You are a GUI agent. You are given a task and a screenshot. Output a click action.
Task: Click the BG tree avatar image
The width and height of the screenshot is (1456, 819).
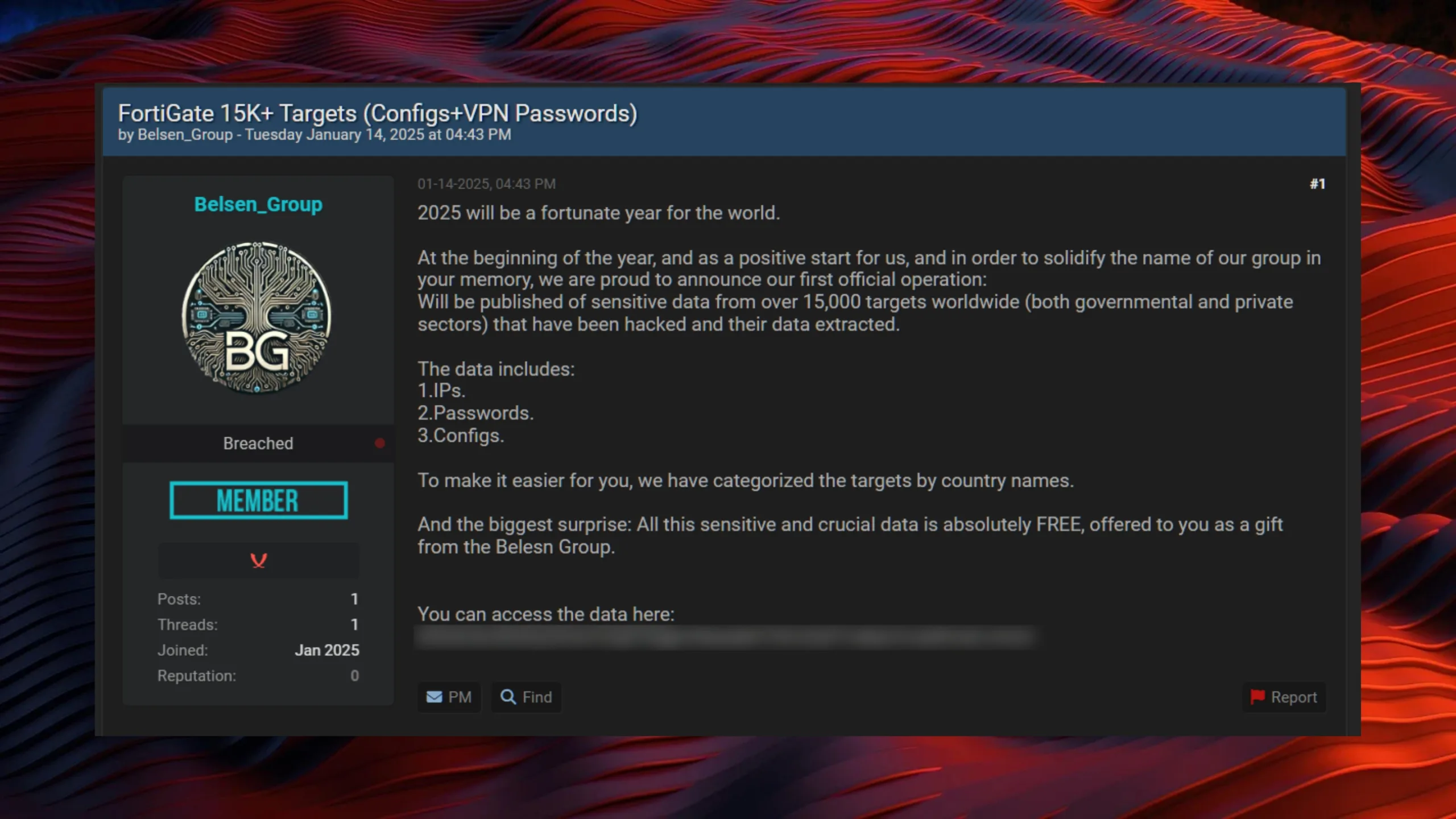coord(257,317)
